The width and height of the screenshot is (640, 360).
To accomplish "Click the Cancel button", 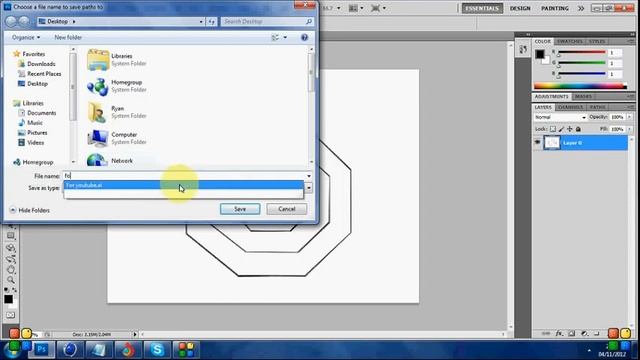I will coord(287,209).
